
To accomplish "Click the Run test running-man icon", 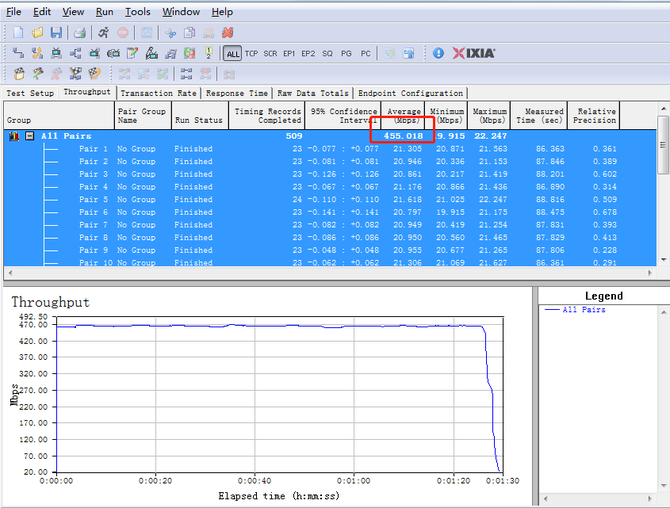I will [x=104, y=33].
